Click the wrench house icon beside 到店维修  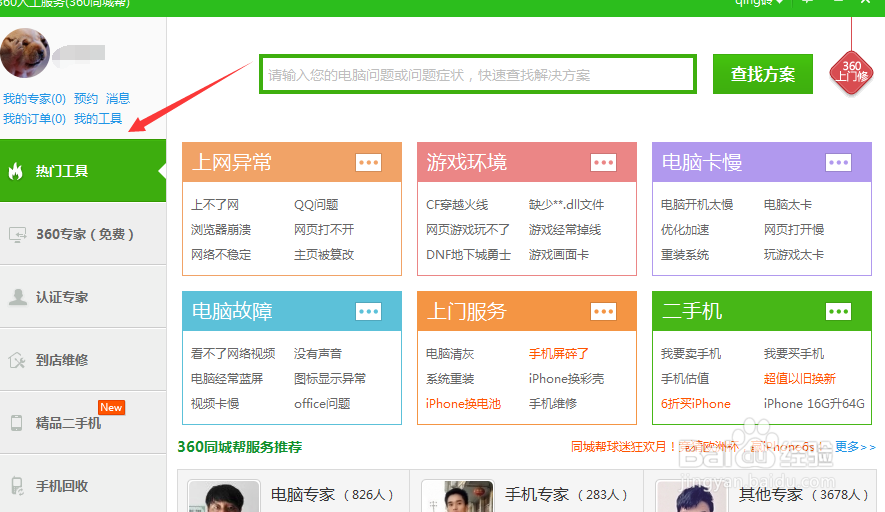click(17, 360)
